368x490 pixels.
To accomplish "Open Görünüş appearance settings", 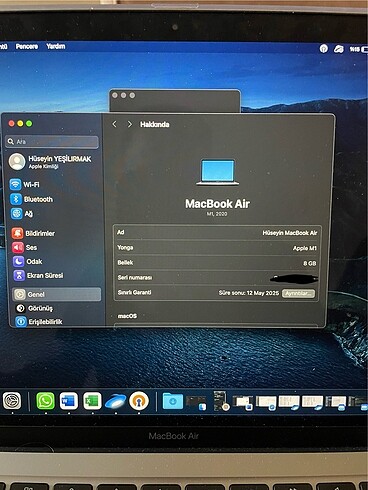I will point(34,308).
